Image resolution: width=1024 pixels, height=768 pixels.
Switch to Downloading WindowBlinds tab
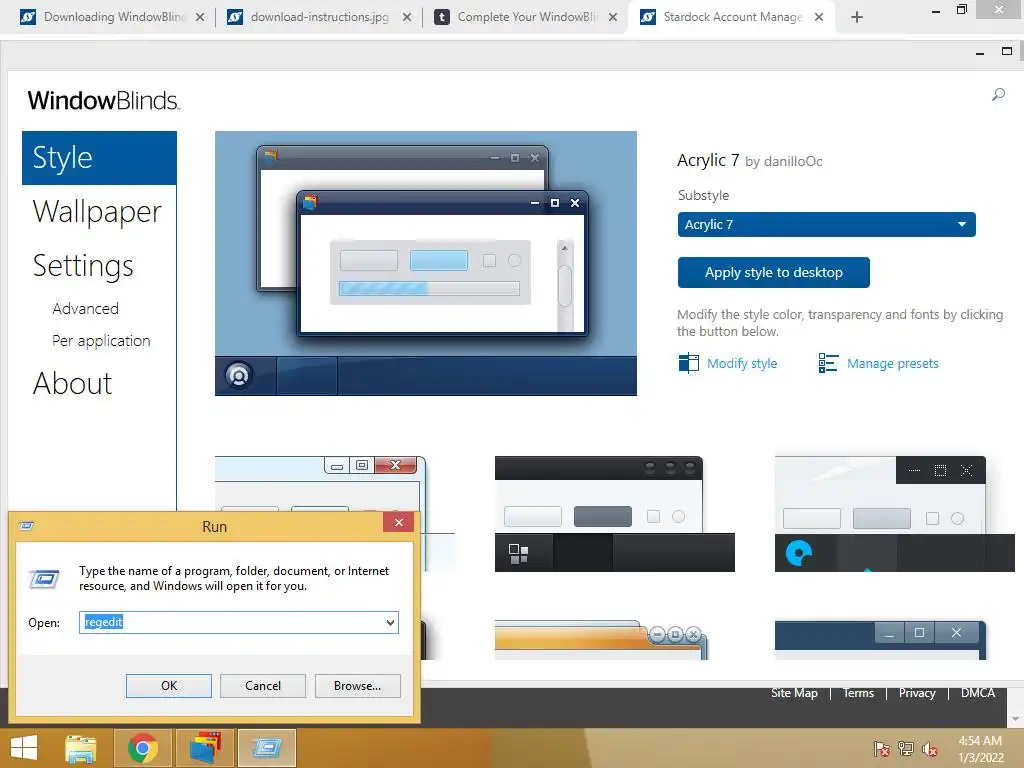click(x=113, y=17)
